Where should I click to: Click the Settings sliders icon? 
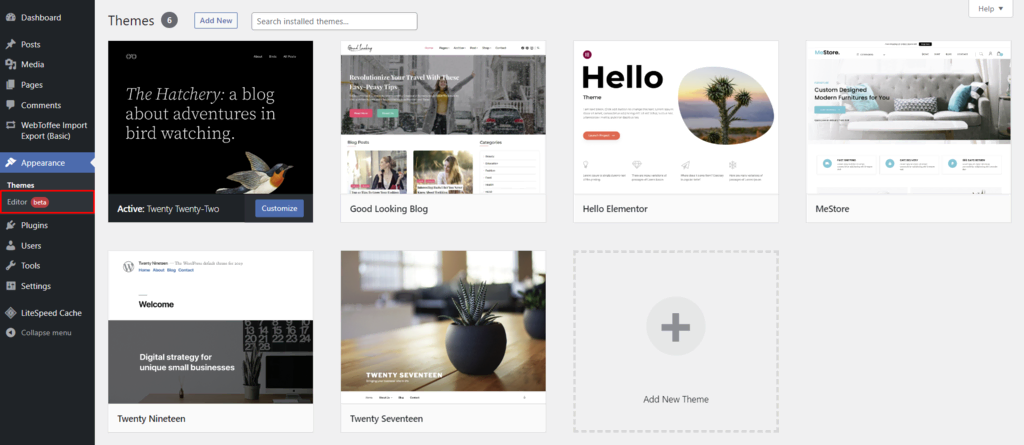click(10, 286)
